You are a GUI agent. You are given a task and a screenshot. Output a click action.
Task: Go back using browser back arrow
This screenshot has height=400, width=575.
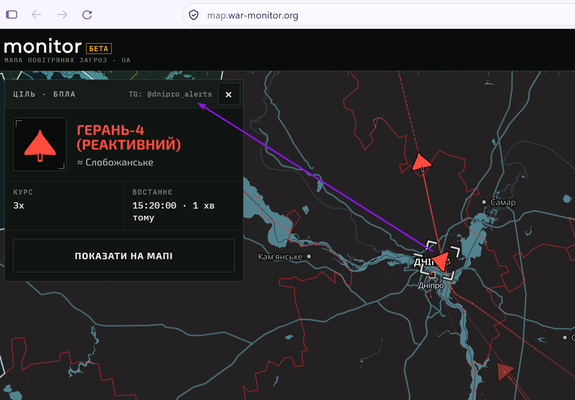tap(37, 15)
